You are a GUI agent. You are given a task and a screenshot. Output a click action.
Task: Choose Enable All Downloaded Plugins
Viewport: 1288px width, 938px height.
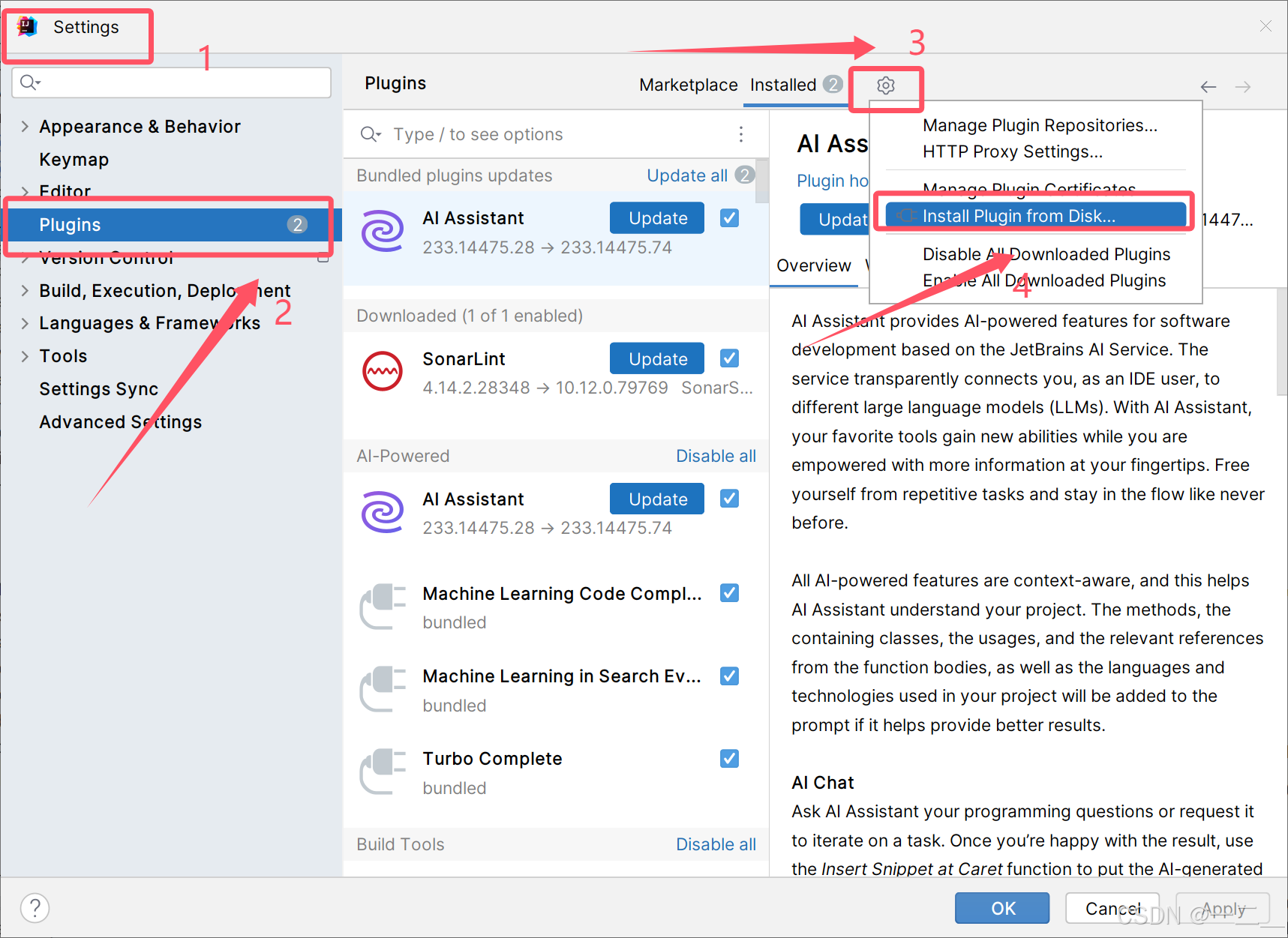point(1043,280)
